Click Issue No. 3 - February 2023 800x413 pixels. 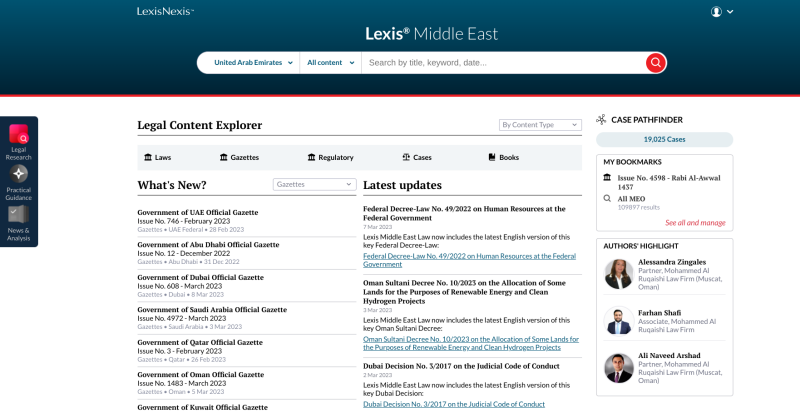point(180,351)
